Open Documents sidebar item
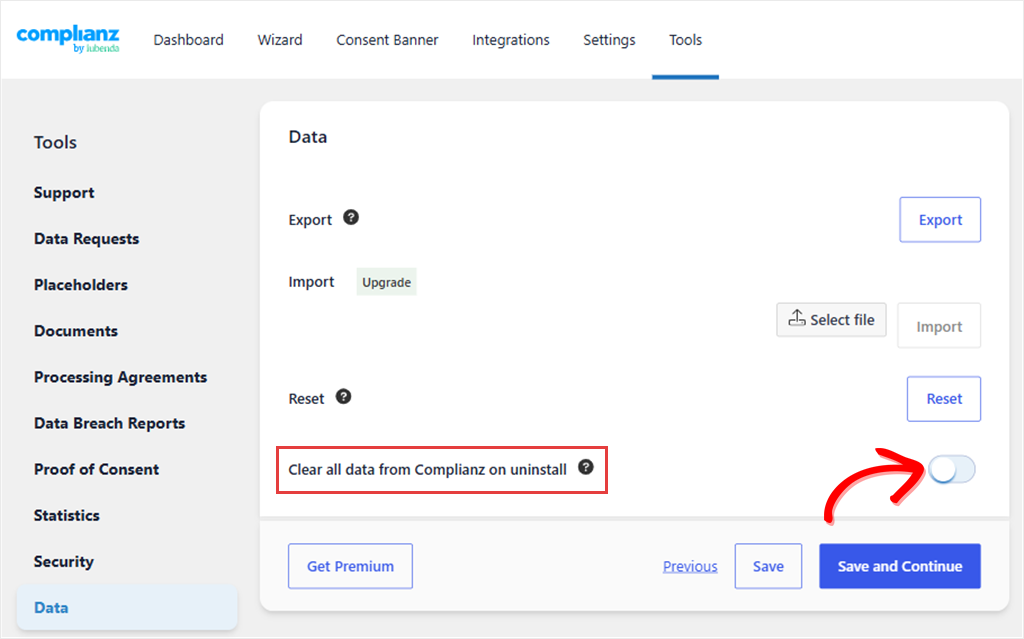1024x639 pixels. tap(76, 331)
